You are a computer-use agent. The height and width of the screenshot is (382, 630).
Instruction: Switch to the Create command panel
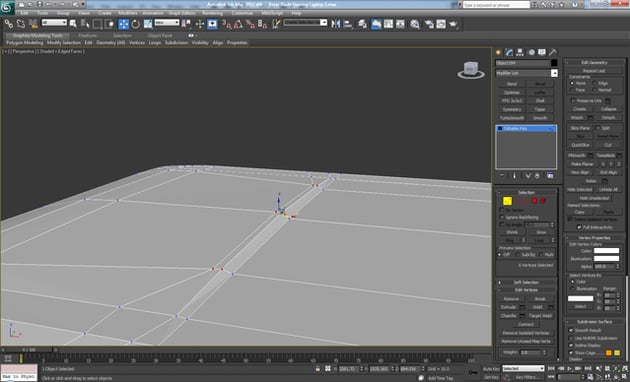499,52
